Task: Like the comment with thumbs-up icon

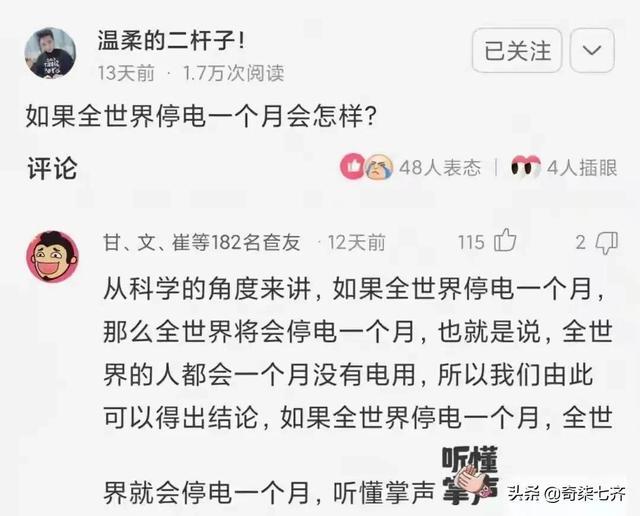Action: [505, 240]
